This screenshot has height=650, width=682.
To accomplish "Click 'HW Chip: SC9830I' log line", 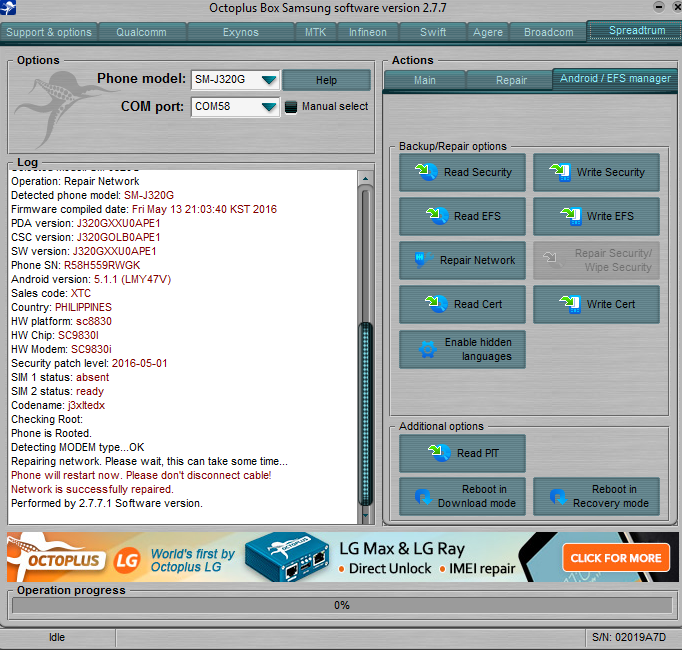I will 55,335.
